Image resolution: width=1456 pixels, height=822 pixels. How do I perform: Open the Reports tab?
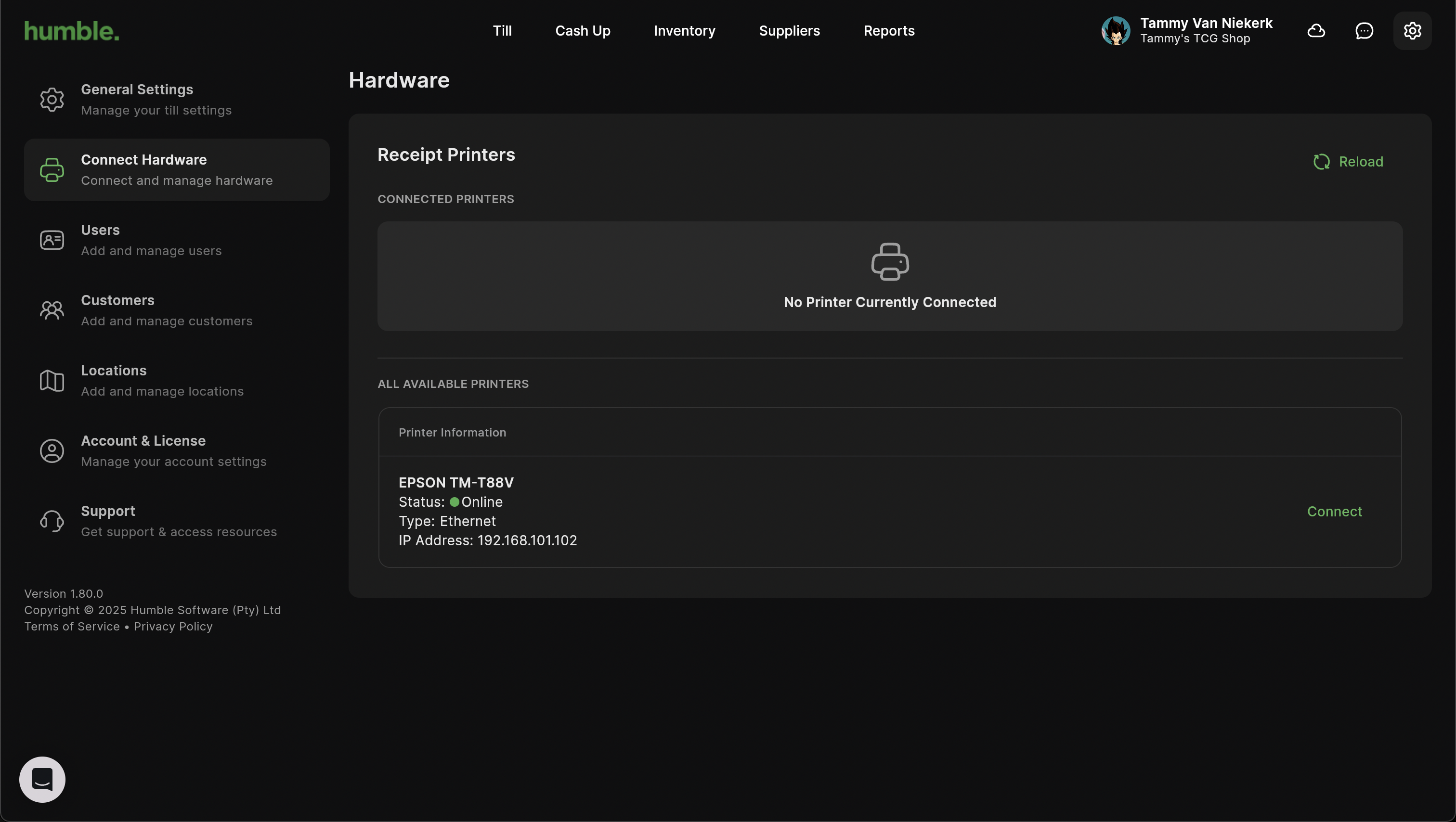[x=888, y=30]
